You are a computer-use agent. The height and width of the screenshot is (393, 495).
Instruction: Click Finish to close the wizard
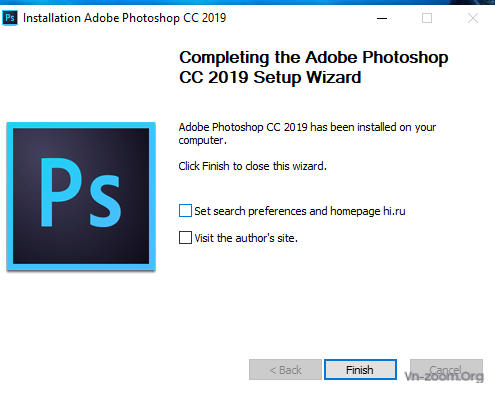360,370
